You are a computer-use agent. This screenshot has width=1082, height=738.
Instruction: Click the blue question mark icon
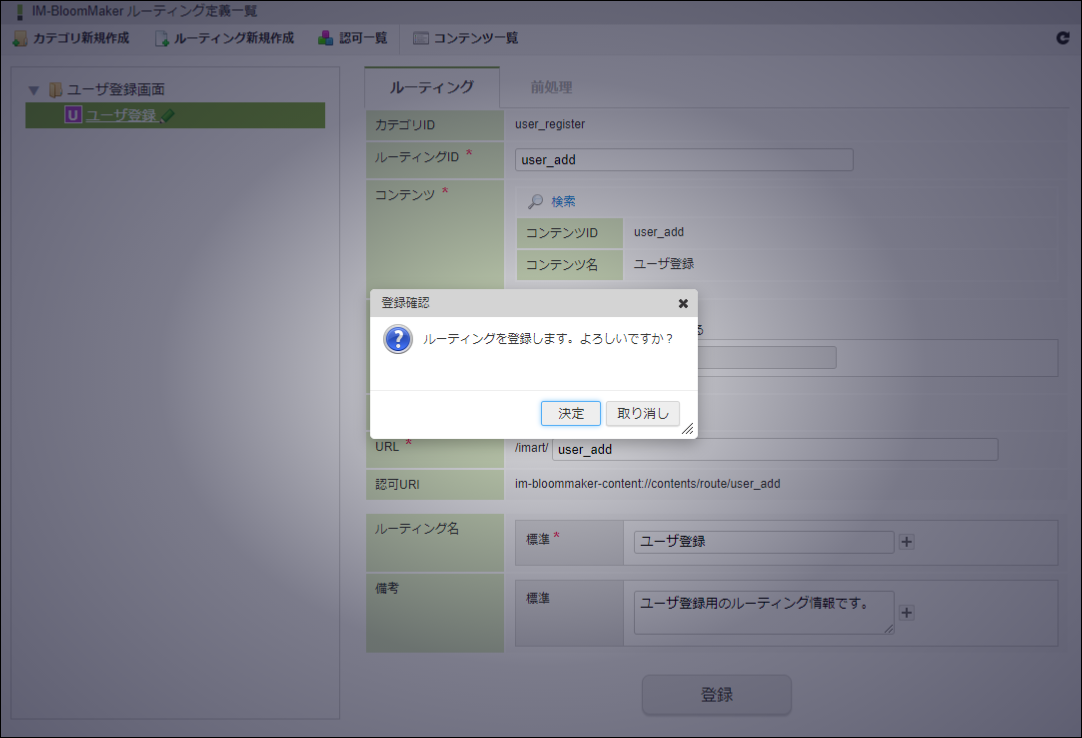pyautogui.click(x=397, y=339)
